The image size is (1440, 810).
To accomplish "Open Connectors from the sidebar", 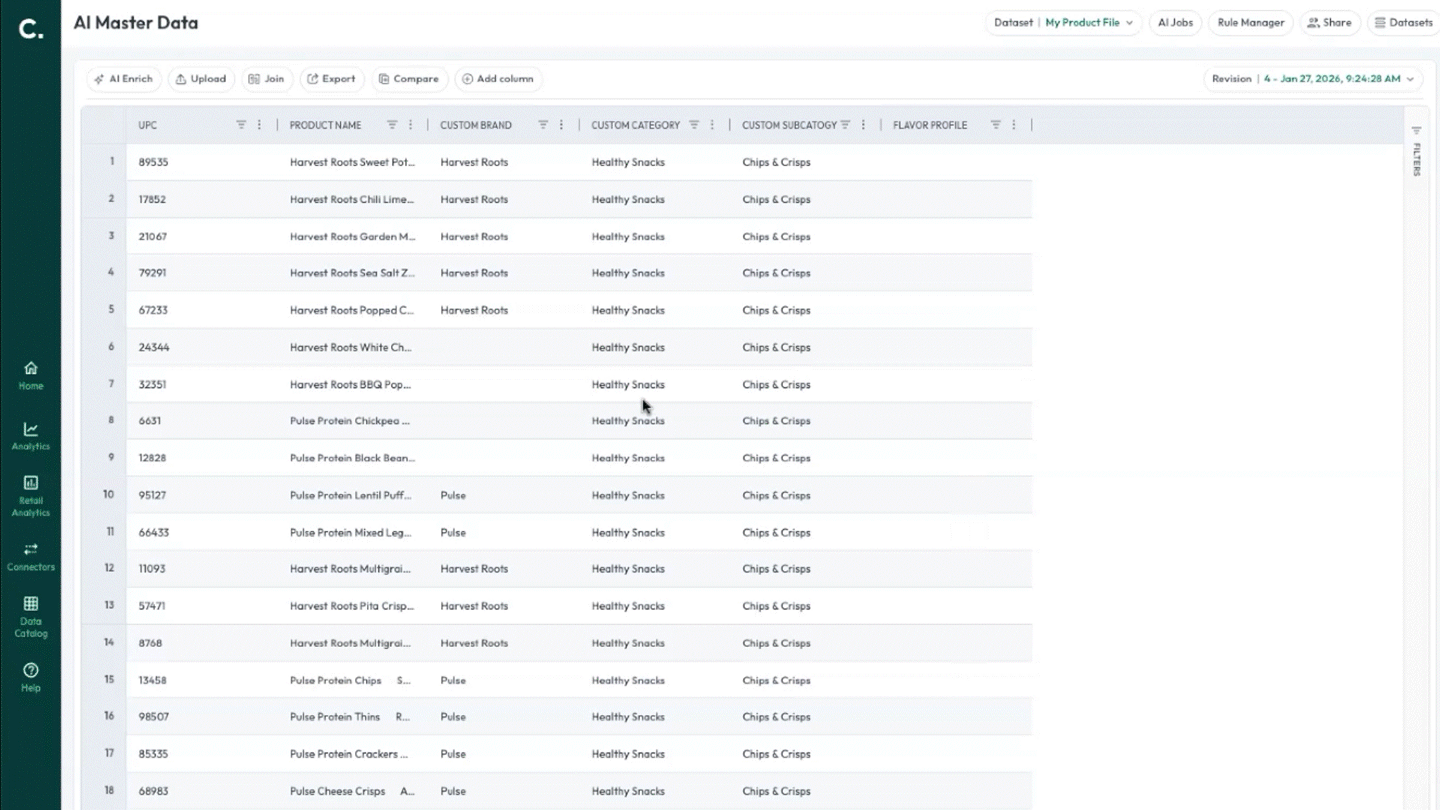I will (x=30, y=556).
